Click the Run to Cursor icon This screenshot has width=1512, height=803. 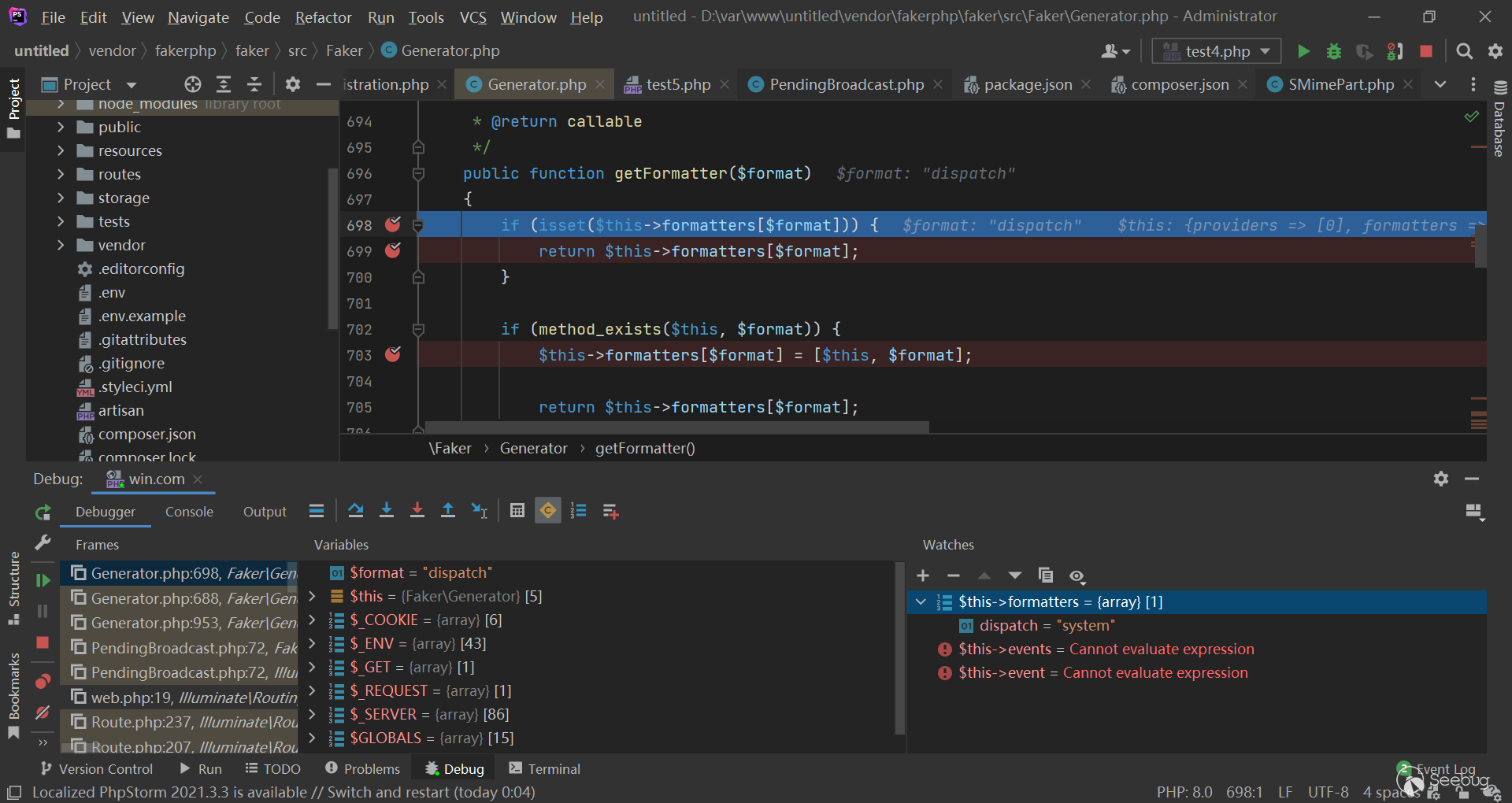pyautogui.click(x=479, y=511)
